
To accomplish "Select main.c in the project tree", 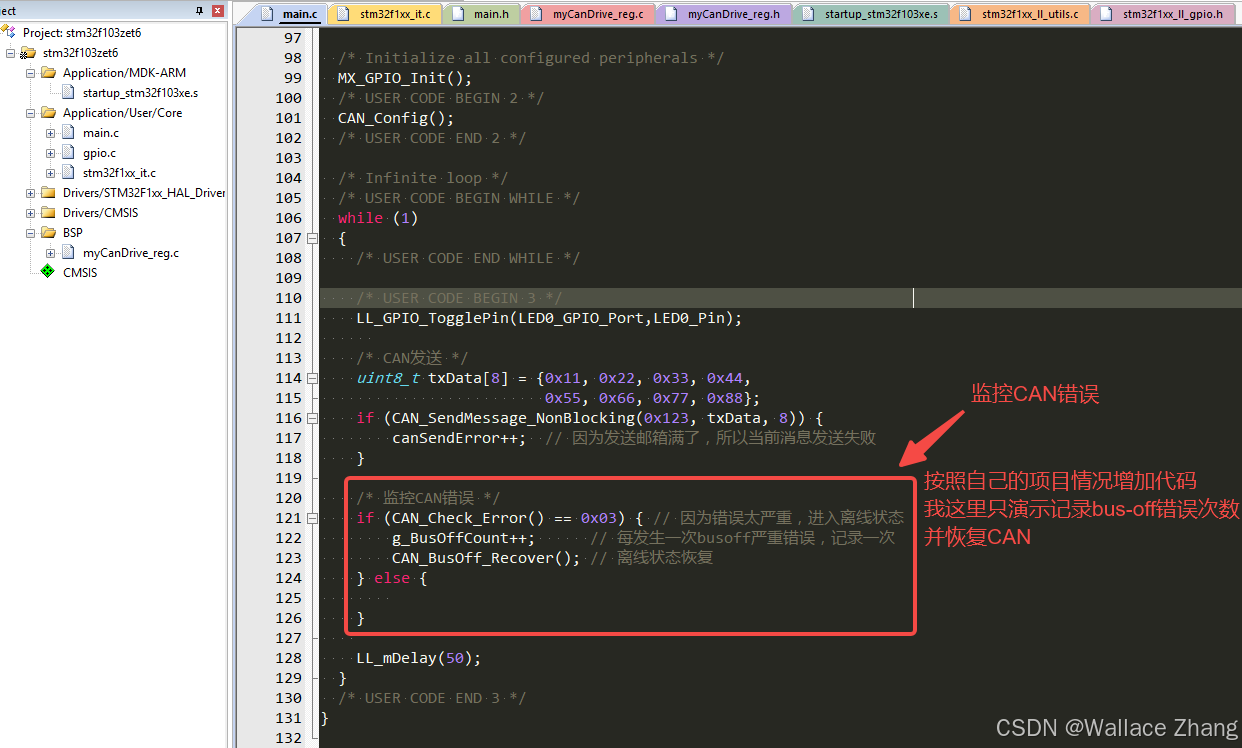I will tap(101, 133).
